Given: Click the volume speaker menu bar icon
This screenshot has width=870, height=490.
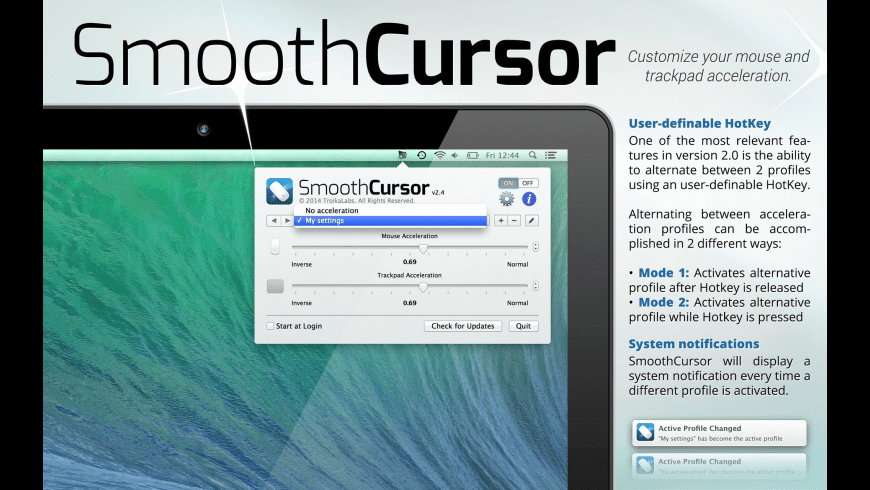Looking at the screenshot, I should pos(455,155).
